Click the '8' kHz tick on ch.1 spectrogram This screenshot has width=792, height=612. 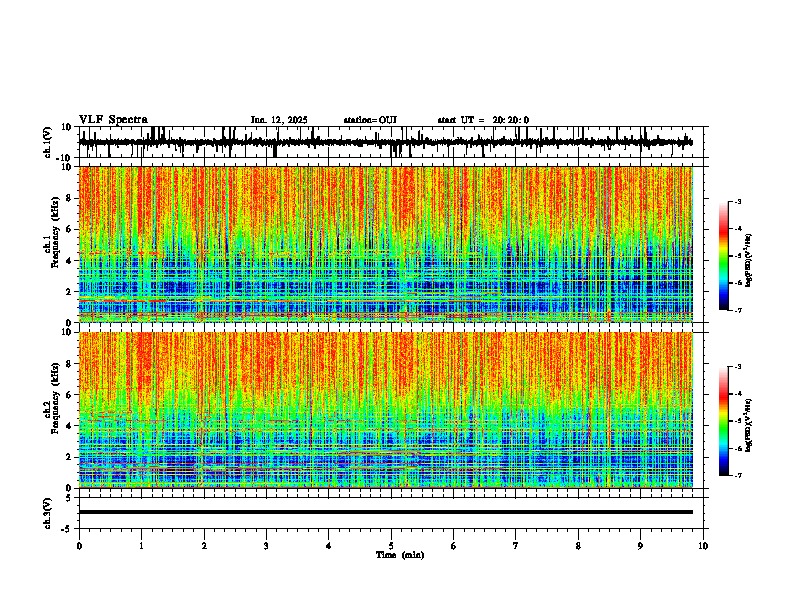70,198
